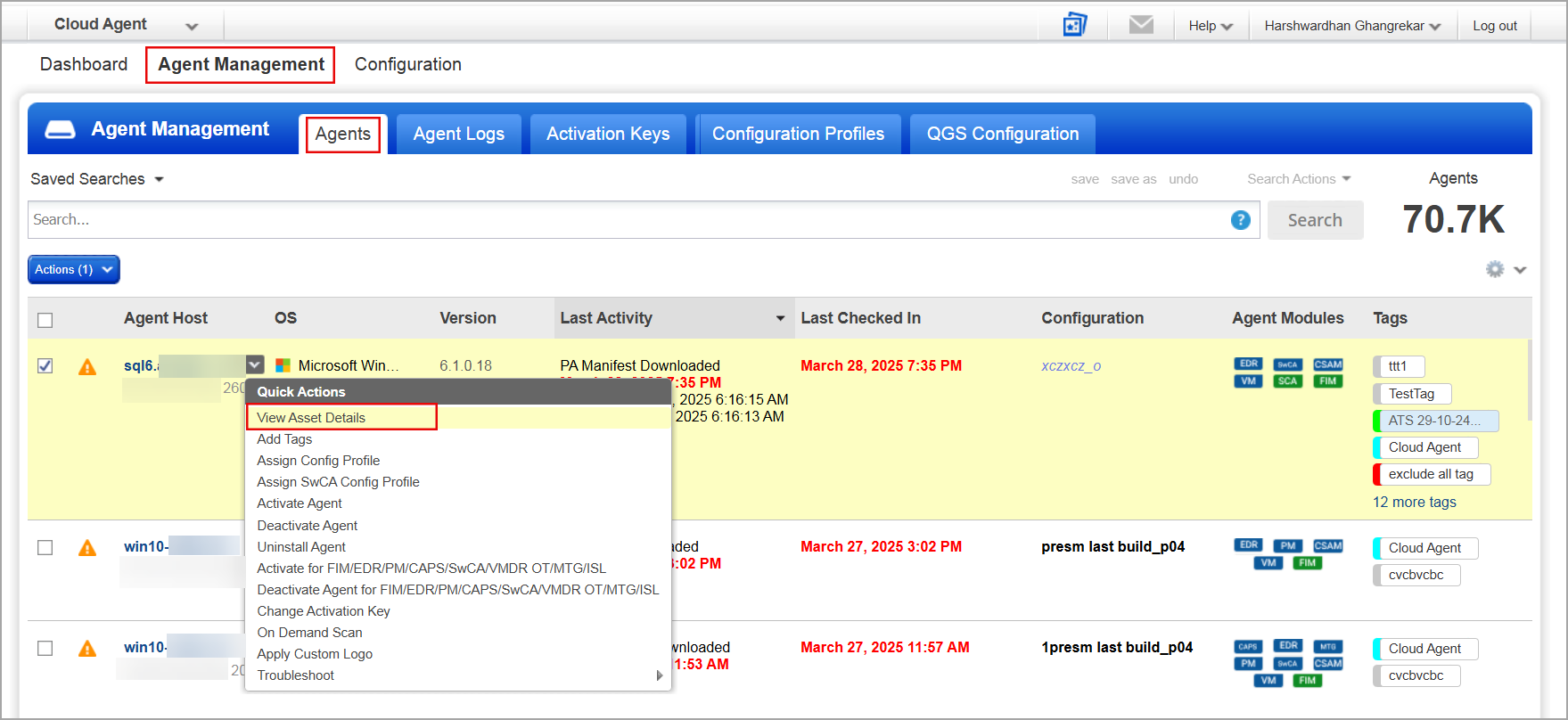Viewport: 1568px width, 720px height.
Task: Click SwCA badge in 1presm last build_p04 row
Action: point(1287,664)
